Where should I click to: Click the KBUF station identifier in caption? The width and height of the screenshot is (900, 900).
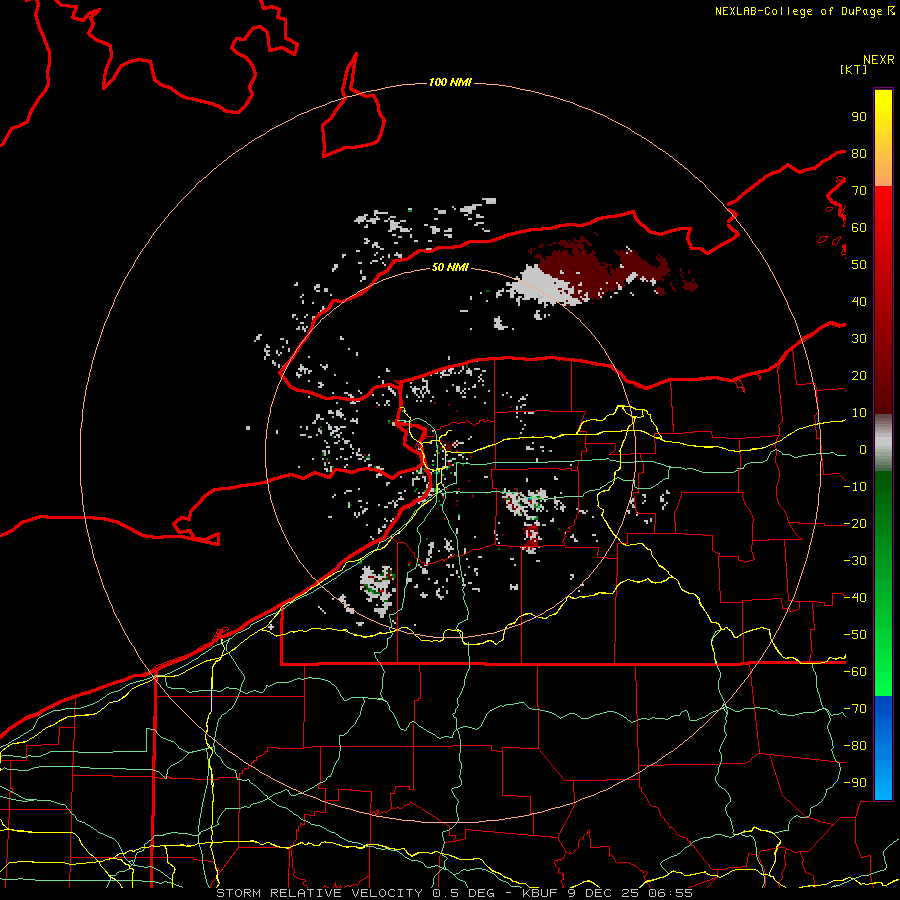(542, 893)
